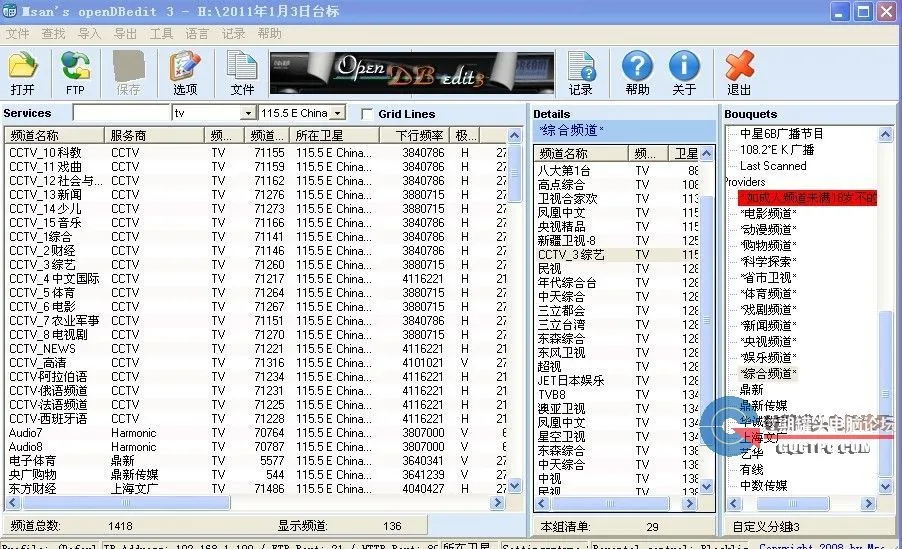Select the 新闻频道 bouquet

[769, 326]
